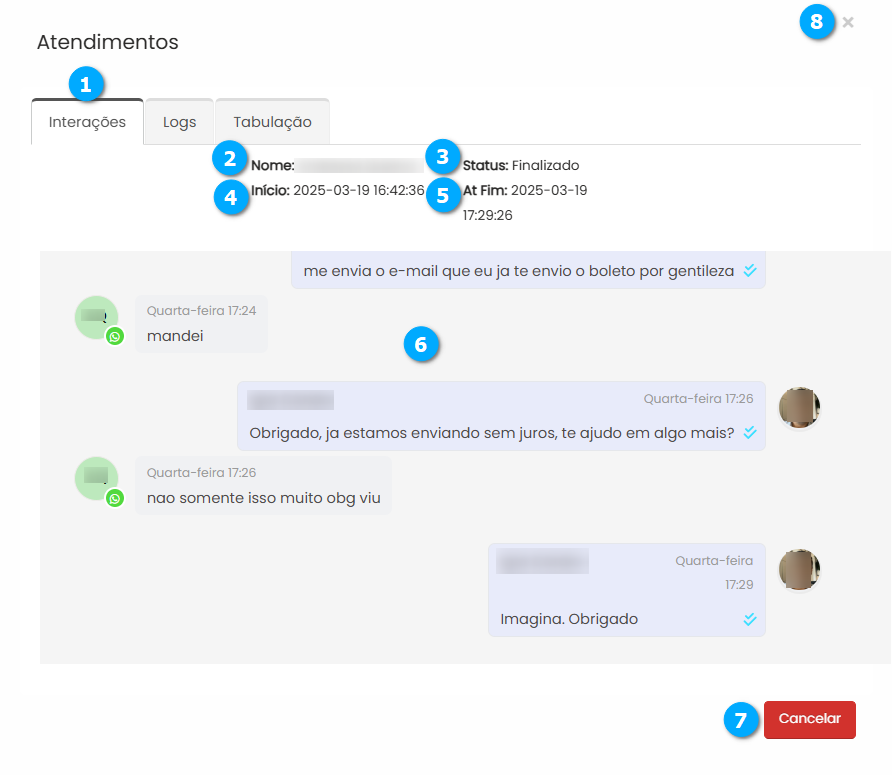The image size is (892, 775).
Task: Open the Logs tab
Action: 179,122
